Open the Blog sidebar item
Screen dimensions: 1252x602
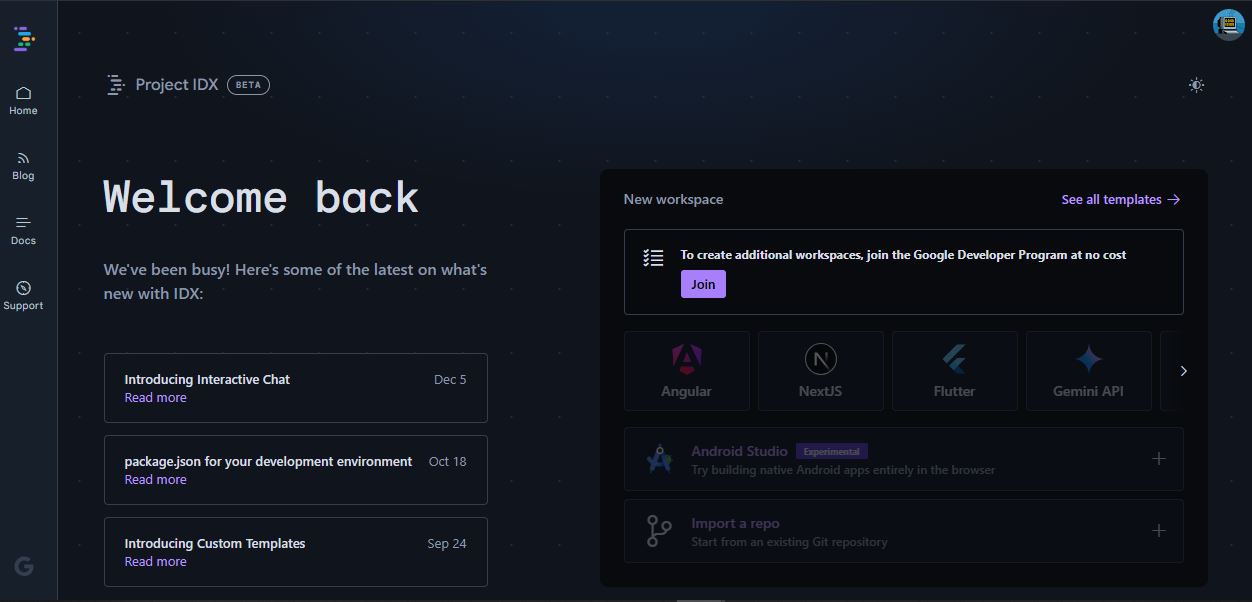pyautogui.click(x=23, y=166)
